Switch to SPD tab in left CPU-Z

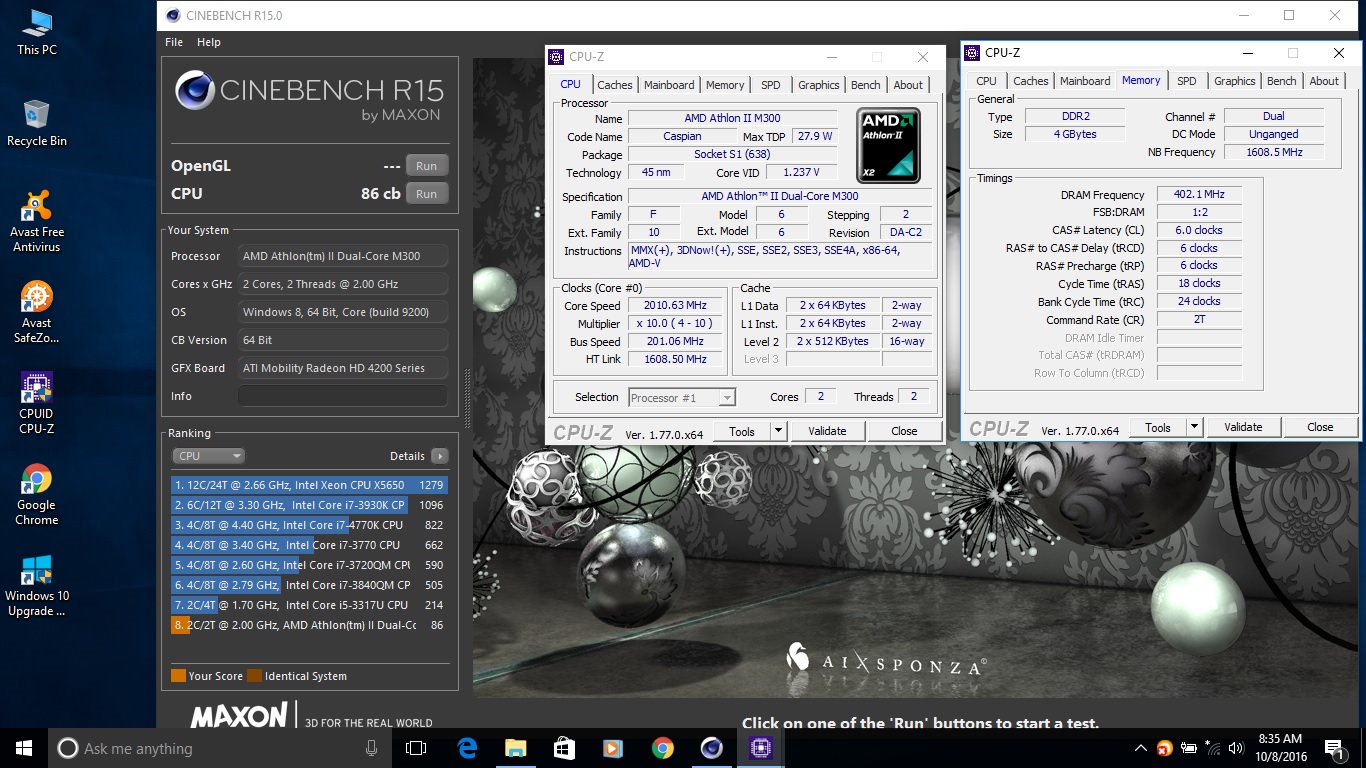[x=771, y=85]
